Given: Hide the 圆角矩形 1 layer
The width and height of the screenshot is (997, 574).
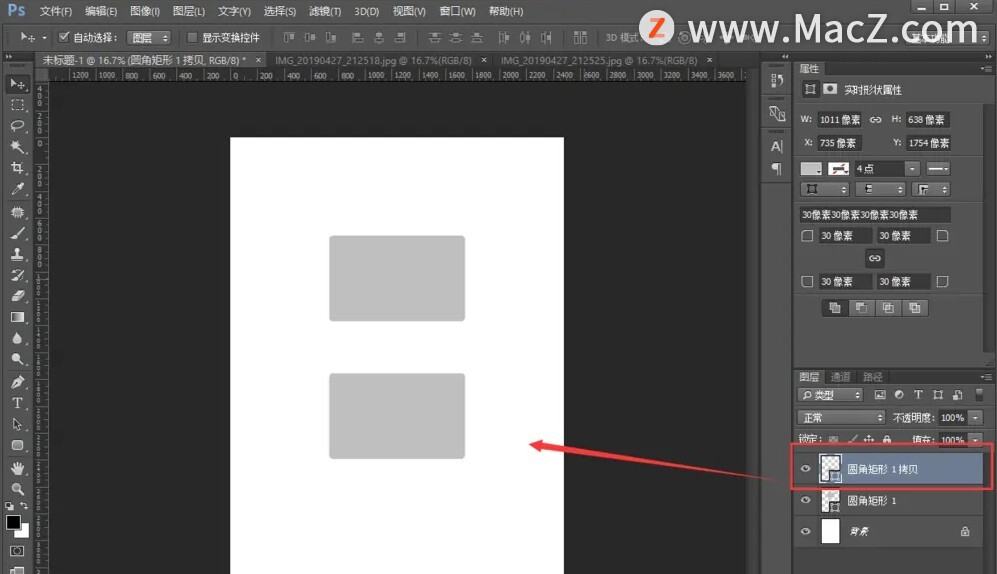Looking at the screenshot, I should pyautogui.click(x=805, y=500).
